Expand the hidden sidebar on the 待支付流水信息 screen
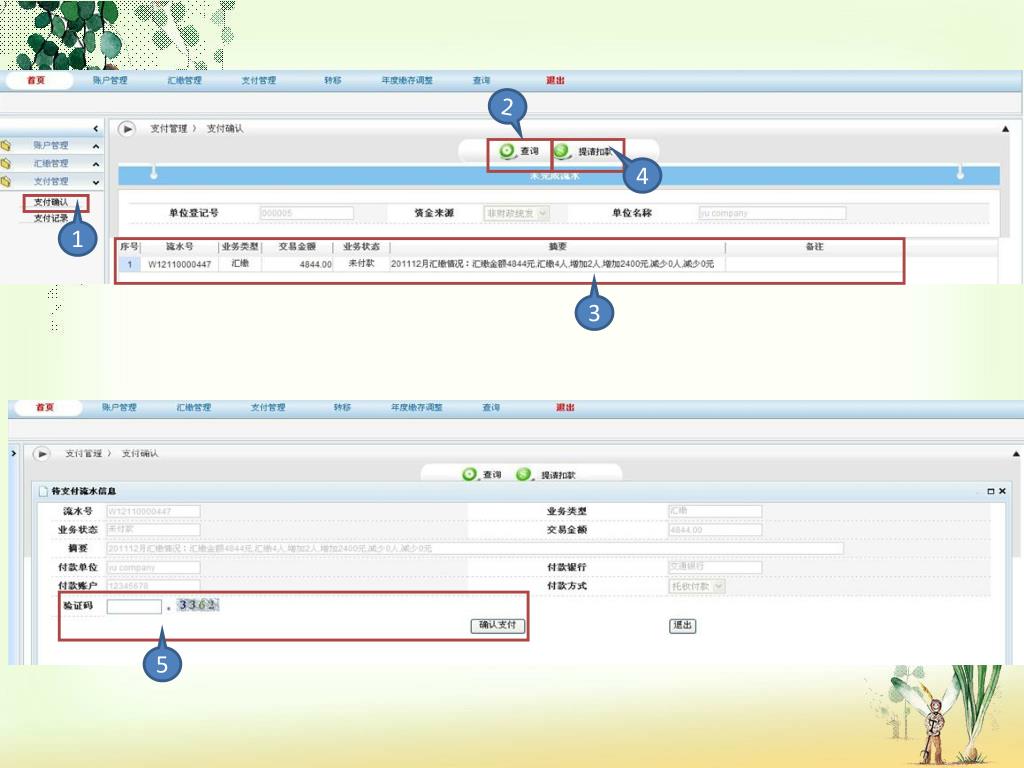The image size is (1024, 768). click(x=14, y=453)
